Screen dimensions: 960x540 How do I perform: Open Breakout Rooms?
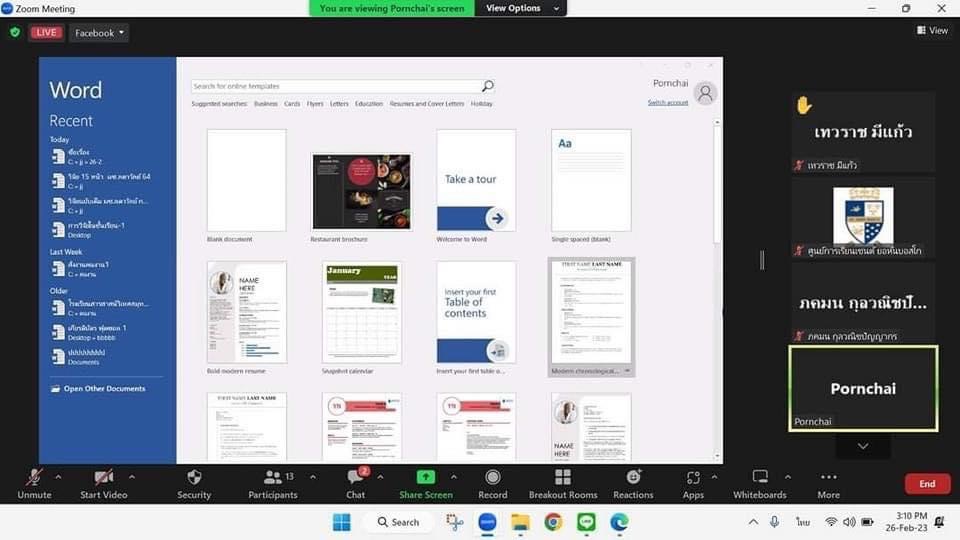tap(563, 478)
